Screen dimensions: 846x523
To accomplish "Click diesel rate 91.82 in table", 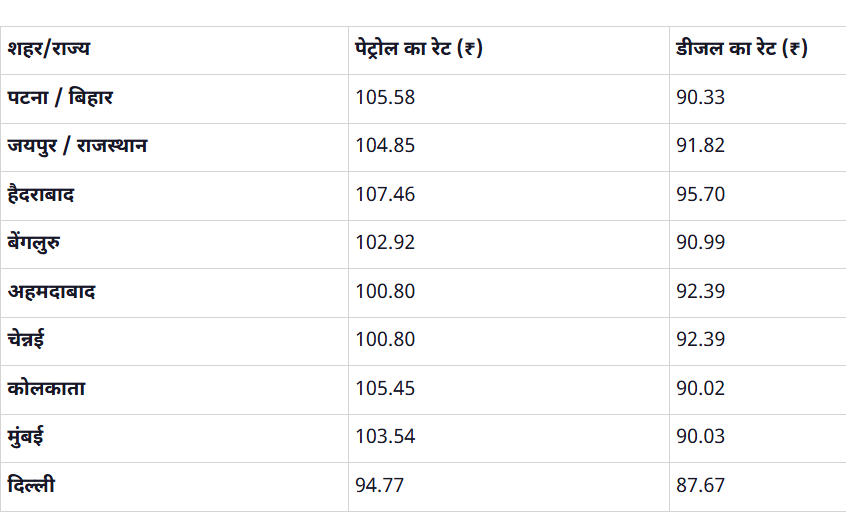I will 700,146.
